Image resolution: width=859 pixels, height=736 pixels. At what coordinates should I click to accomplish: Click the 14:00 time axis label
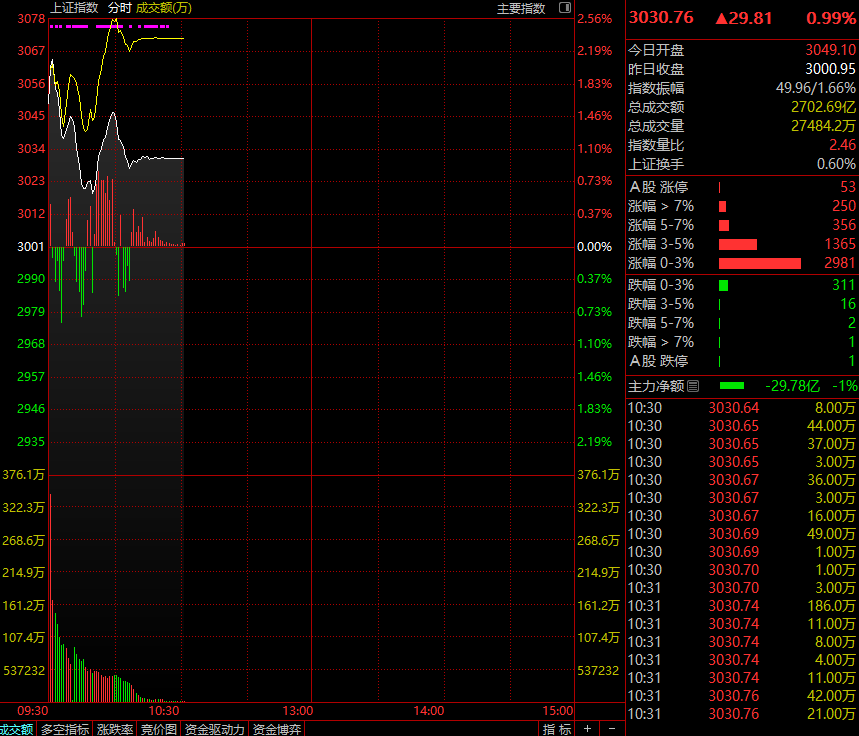[x=428, y=711]
